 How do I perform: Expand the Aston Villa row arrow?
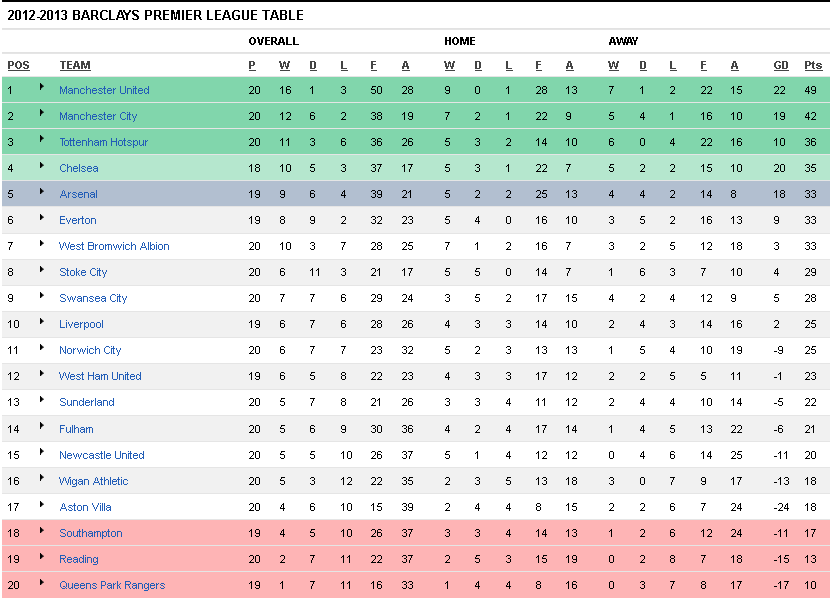[42, 504]
